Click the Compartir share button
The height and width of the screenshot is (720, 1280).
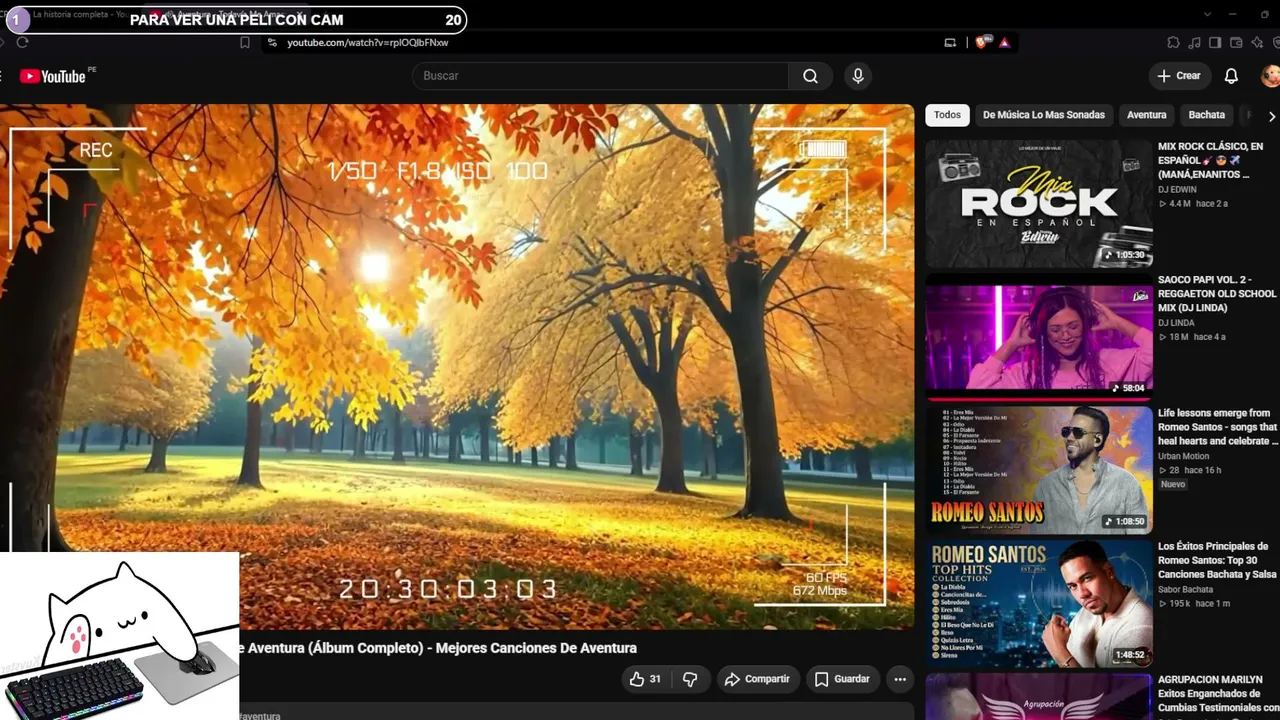[x=757, y=679]
